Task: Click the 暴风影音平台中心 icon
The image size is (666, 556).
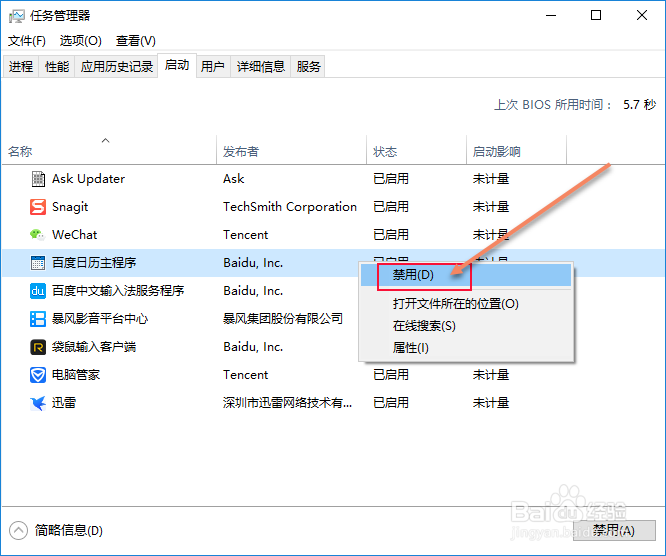Action: point(38,319)
